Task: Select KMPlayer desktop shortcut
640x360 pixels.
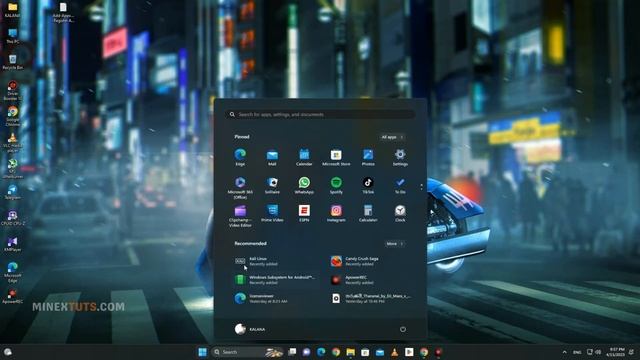Action: tap(13, 244)
